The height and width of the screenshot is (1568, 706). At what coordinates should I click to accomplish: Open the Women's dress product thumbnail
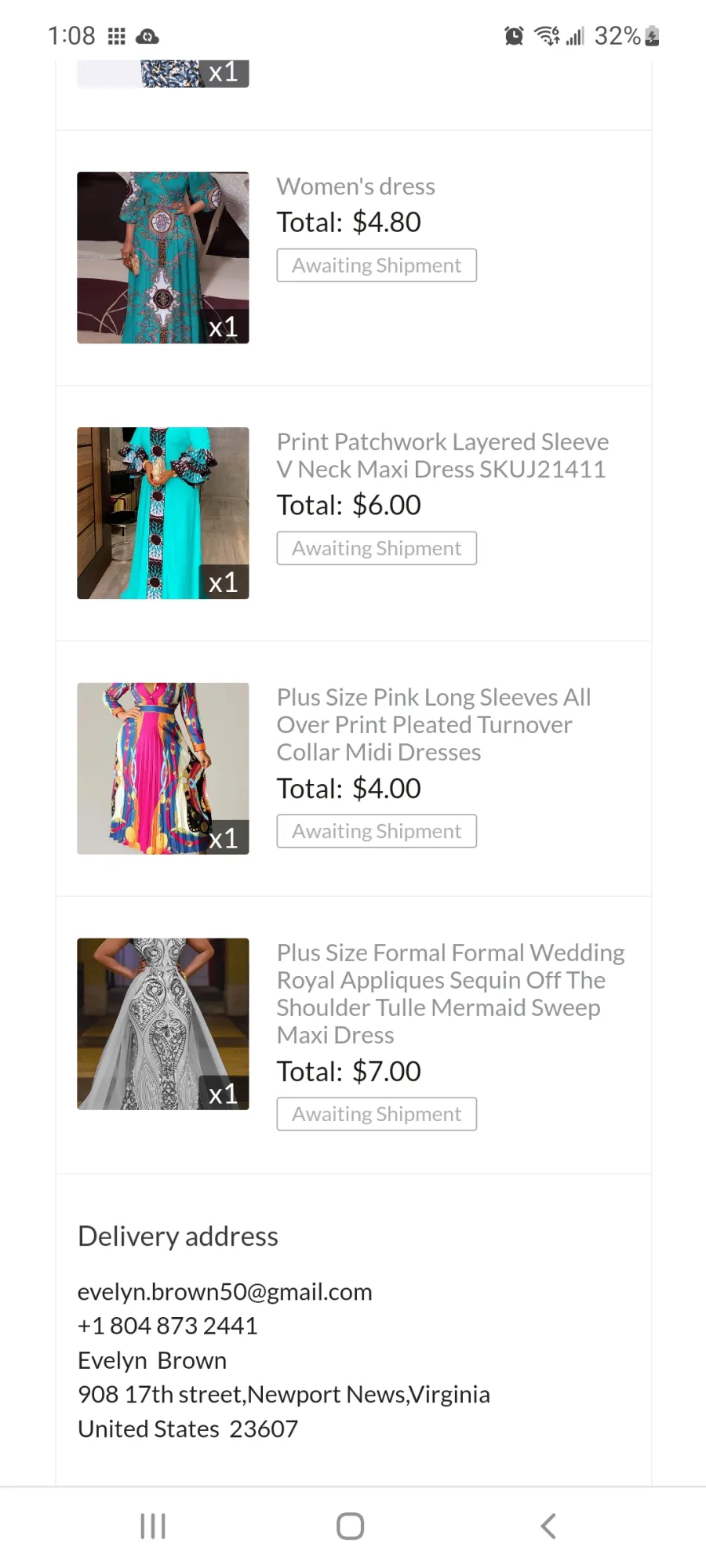163,257
